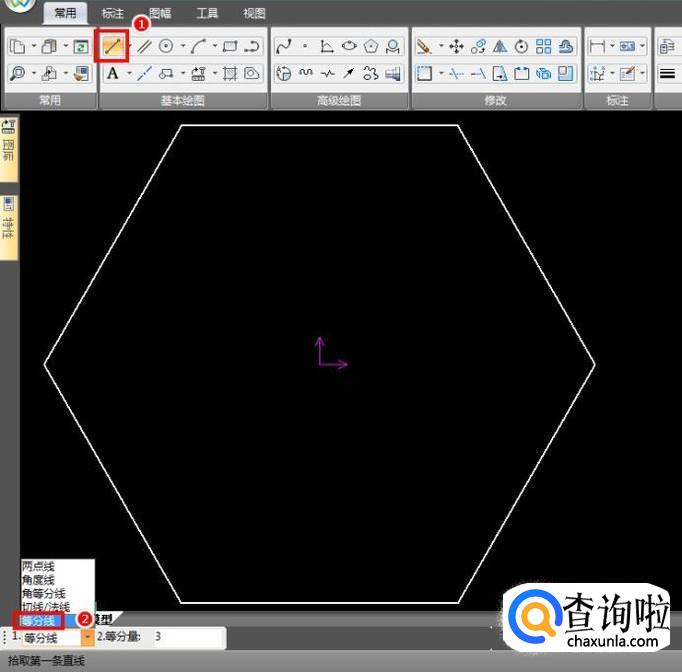Open the 等分线 line type dropdown arrow
The image size is (682, 672).
88,637
